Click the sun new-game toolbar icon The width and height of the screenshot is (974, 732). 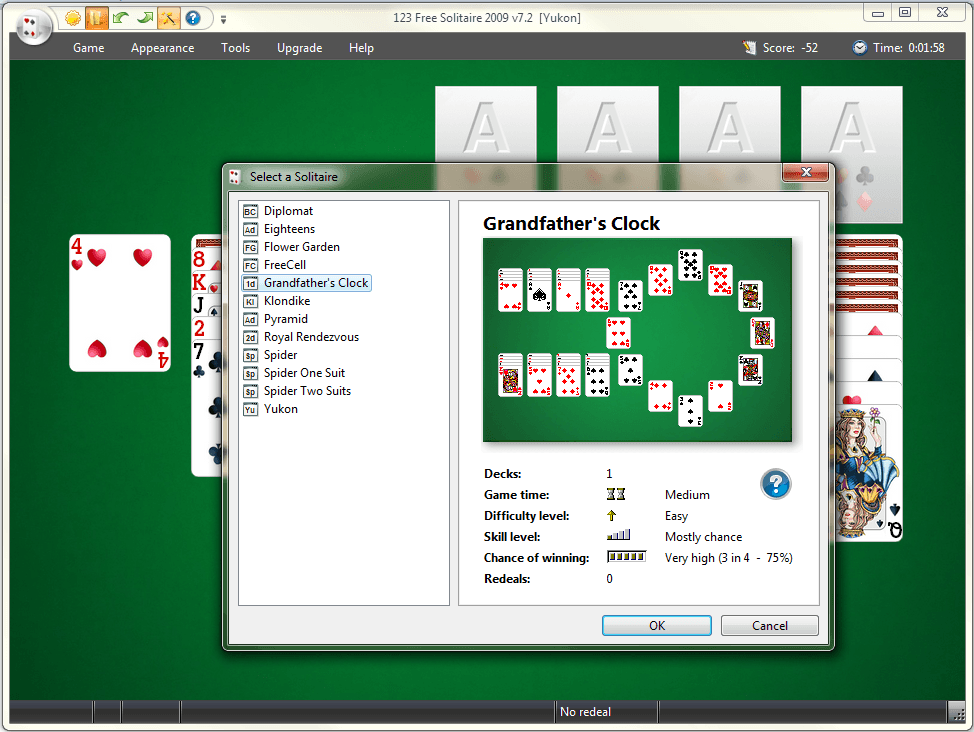(x=73, y=18)
